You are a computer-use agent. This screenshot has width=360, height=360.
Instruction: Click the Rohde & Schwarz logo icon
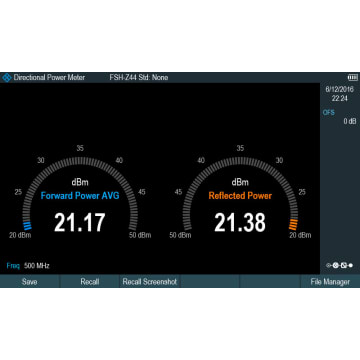(7, 78)
